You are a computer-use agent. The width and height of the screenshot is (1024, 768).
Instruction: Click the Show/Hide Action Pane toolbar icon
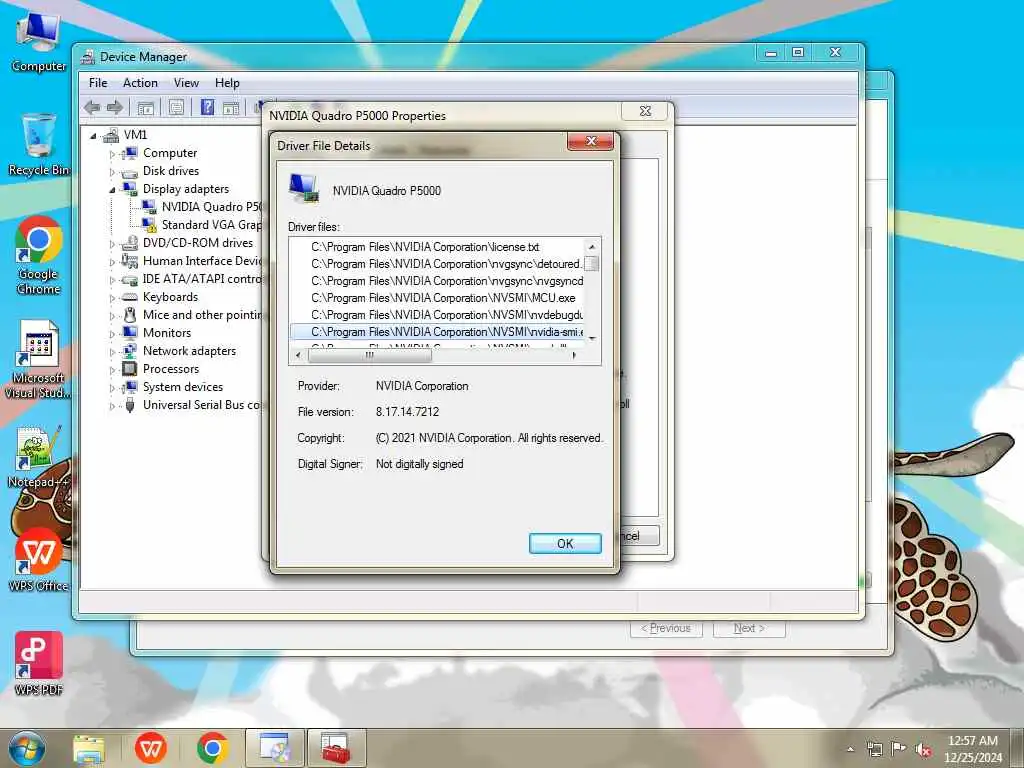(x=231, y=108)
